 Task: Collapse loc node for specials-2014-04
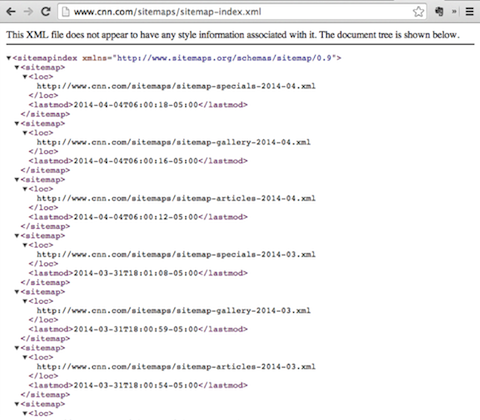coord(25,77)
